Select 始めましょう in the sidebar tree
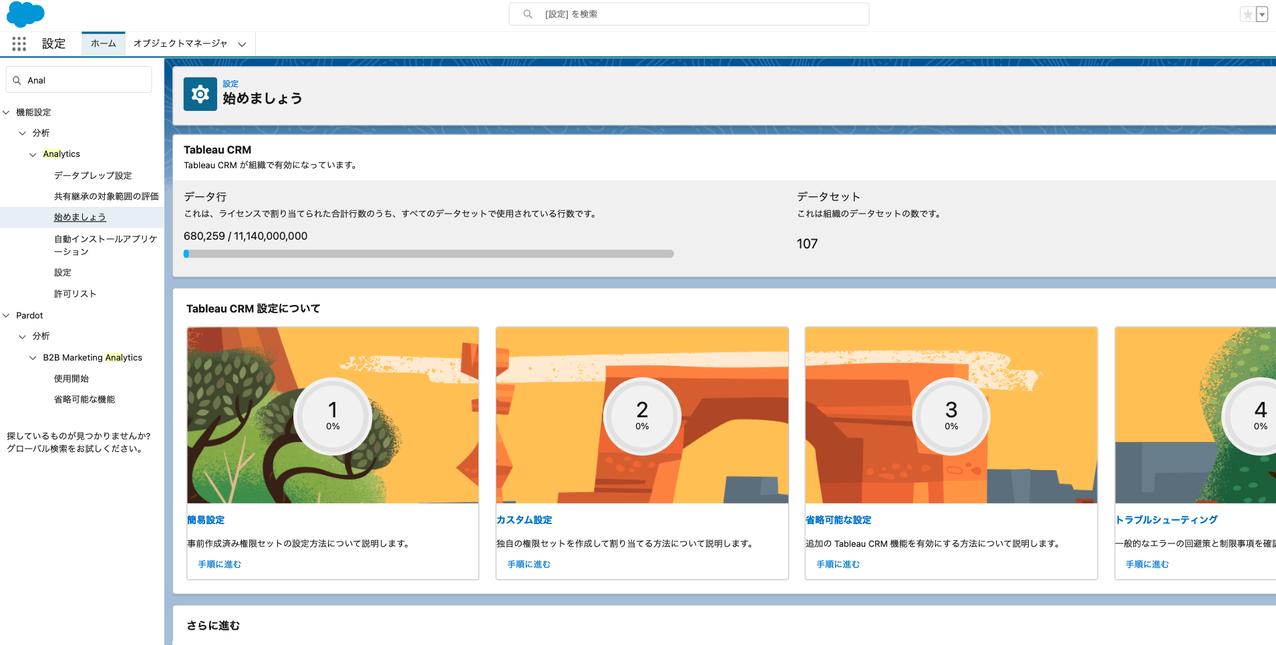 pyautogui.click(x=80, y=217)
